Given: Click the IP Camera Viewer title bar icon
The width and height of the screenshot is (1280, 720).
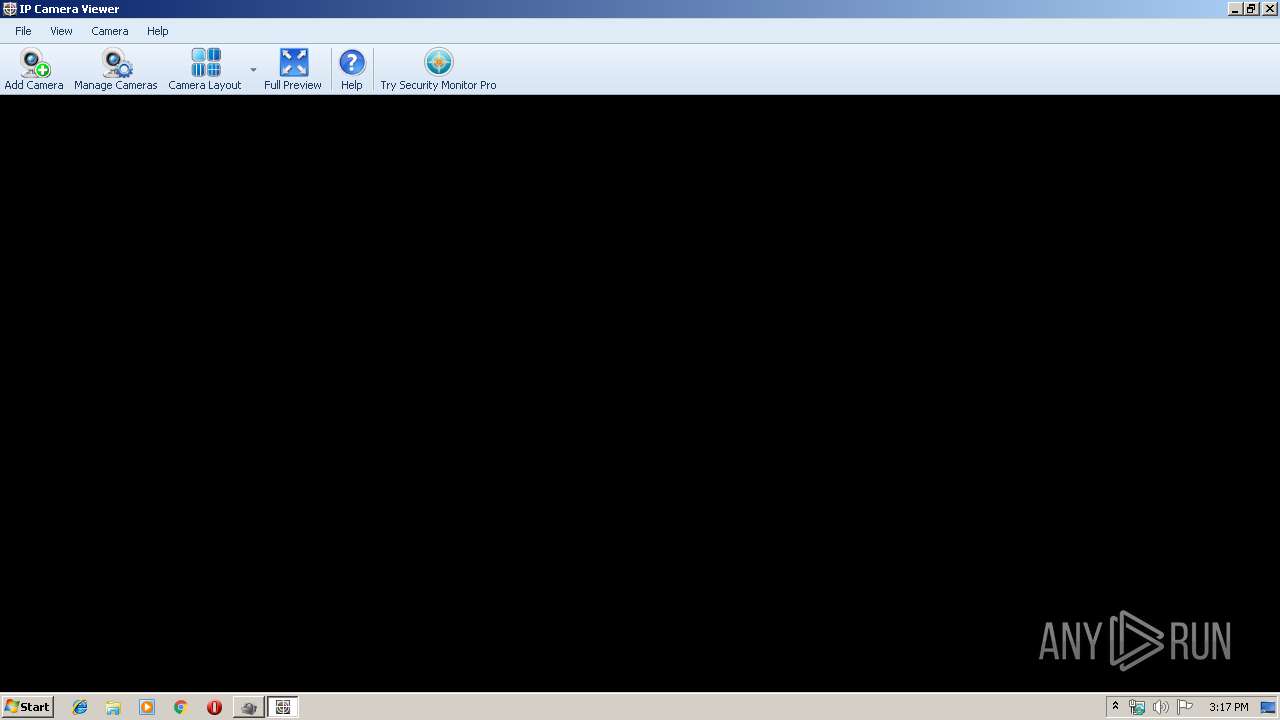Looking at the screenshot, I should tap(9, 9).
